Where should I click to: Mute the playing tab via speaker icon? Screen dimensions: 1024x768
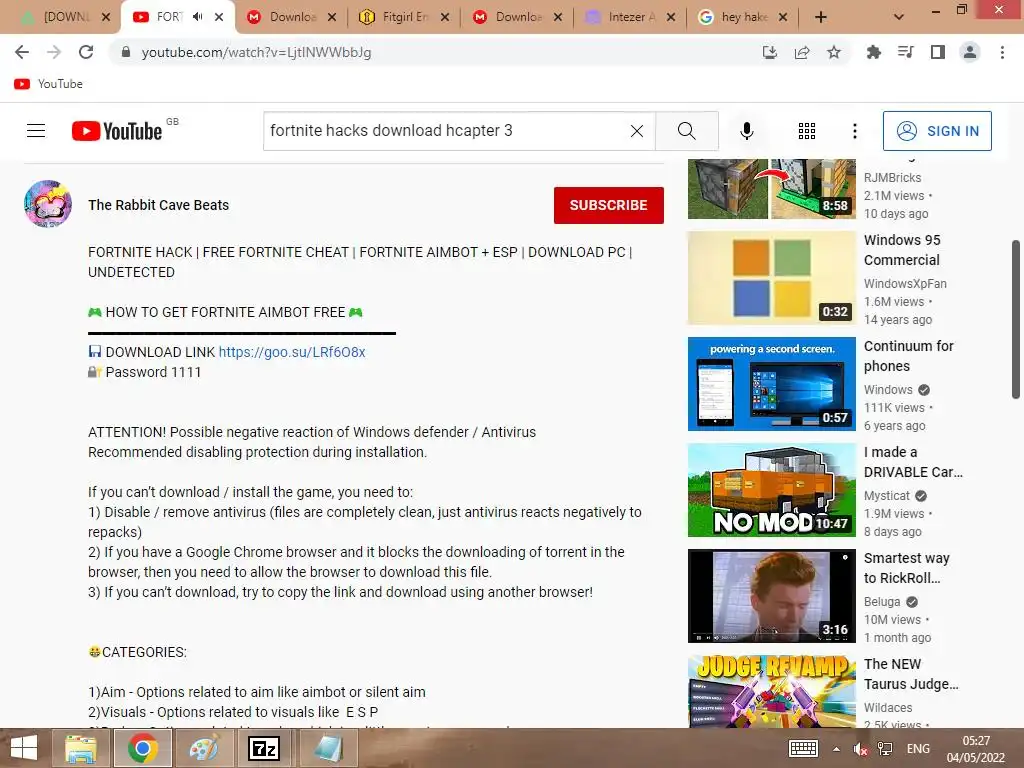point(198,17)
